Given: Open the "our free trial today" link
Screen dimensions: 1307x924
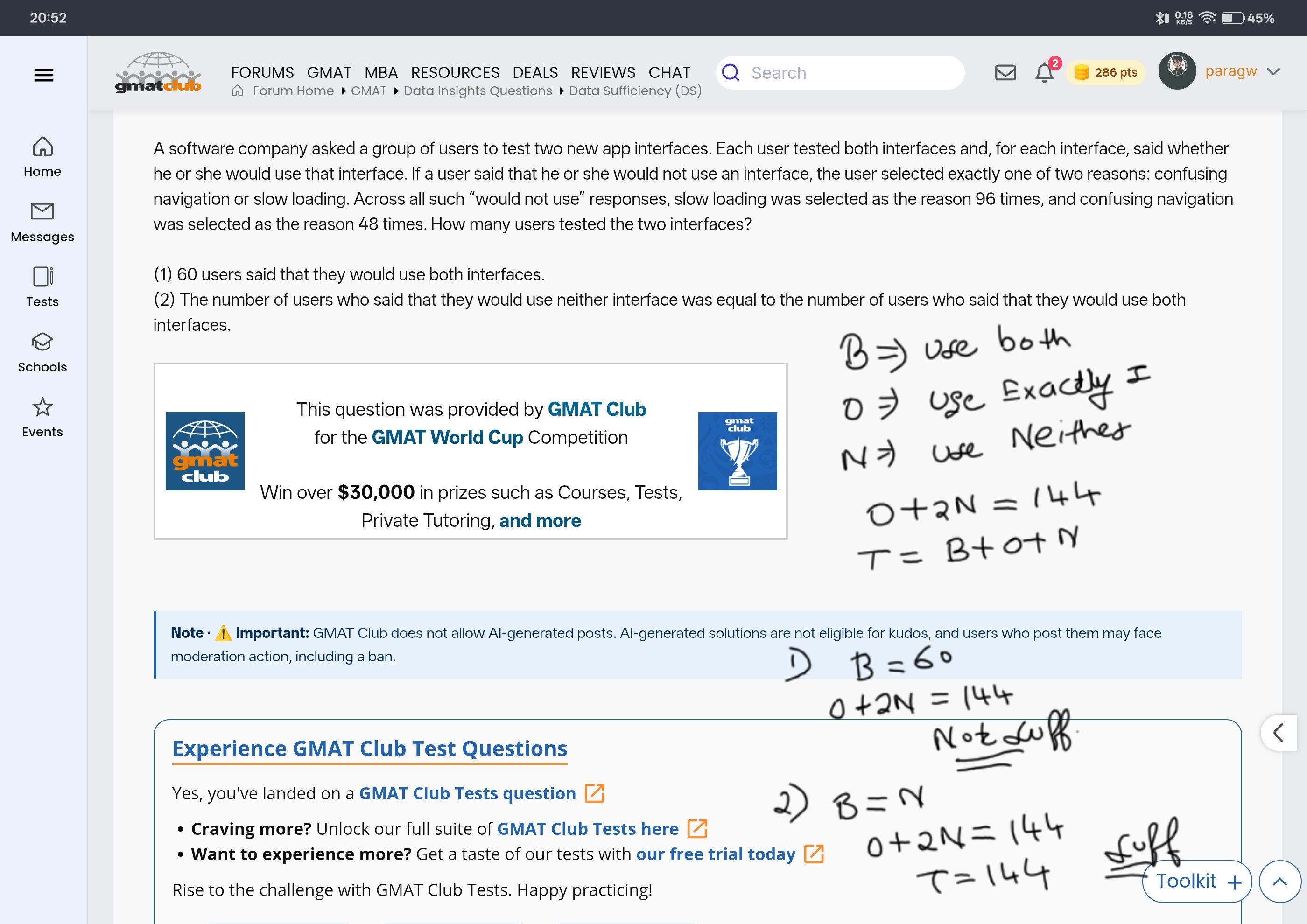Looking at the screenshot, I should click(x=716, y=854).
